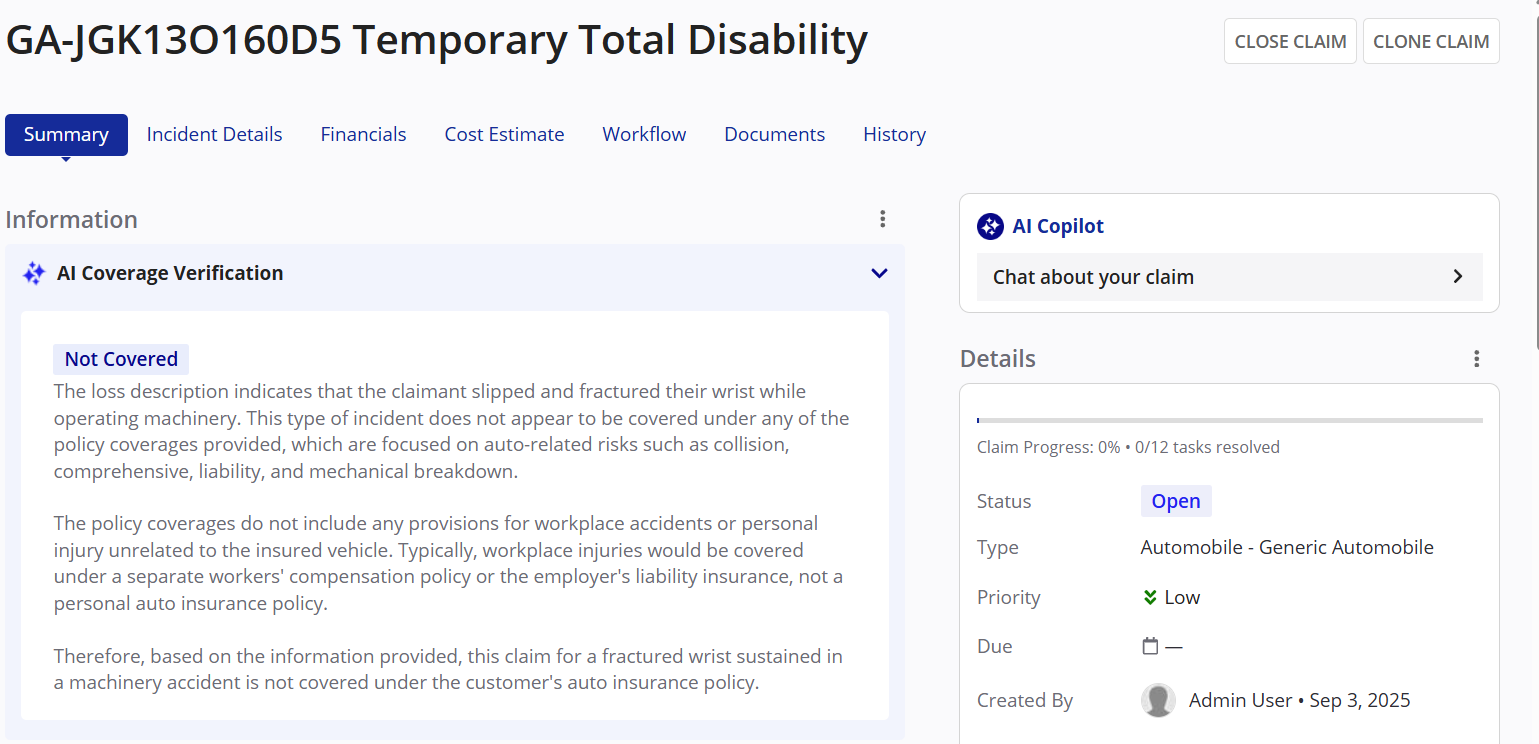
Task: Click the 'AI Coverage Verification' heading text
Action: coord(170,273)
